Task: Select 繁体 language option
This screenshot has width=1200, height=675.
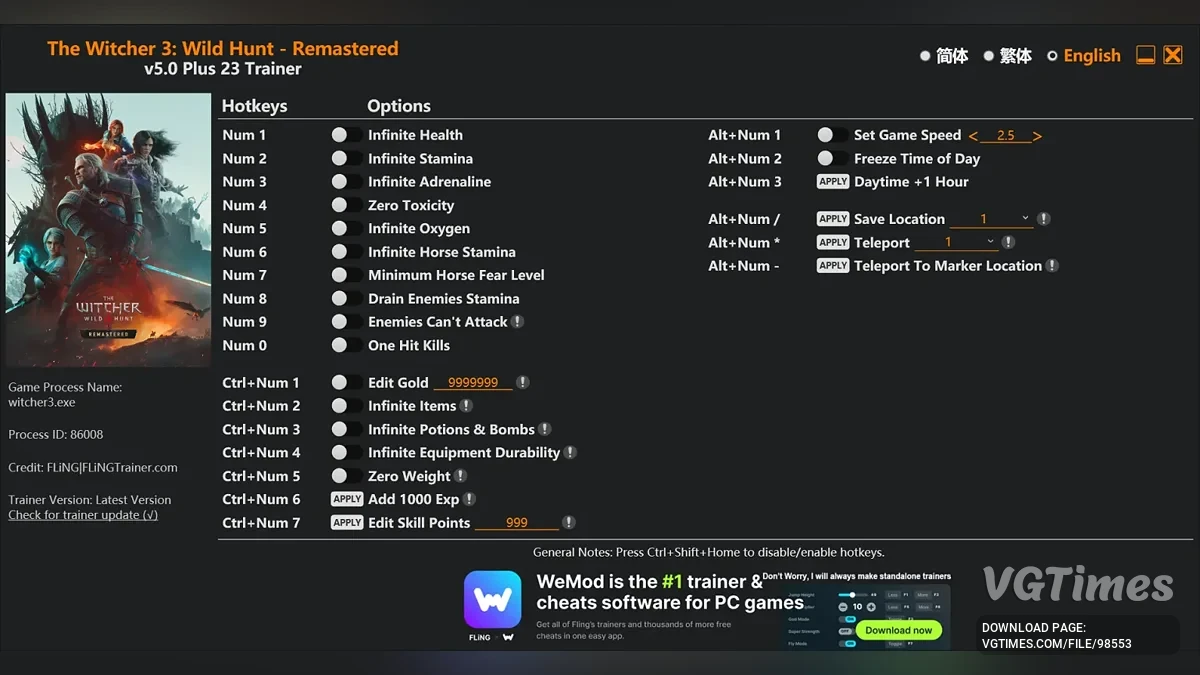Action: click(1008, 56)
